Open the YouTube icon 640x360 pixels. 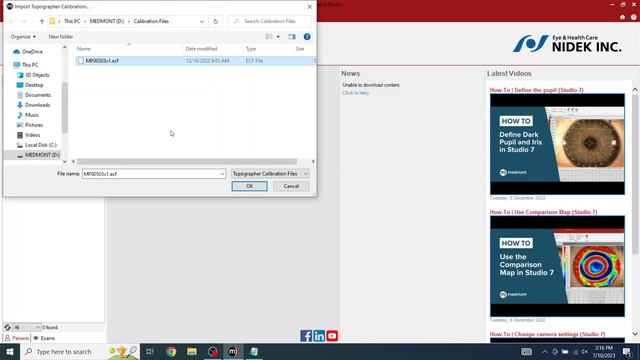(332, 336)
